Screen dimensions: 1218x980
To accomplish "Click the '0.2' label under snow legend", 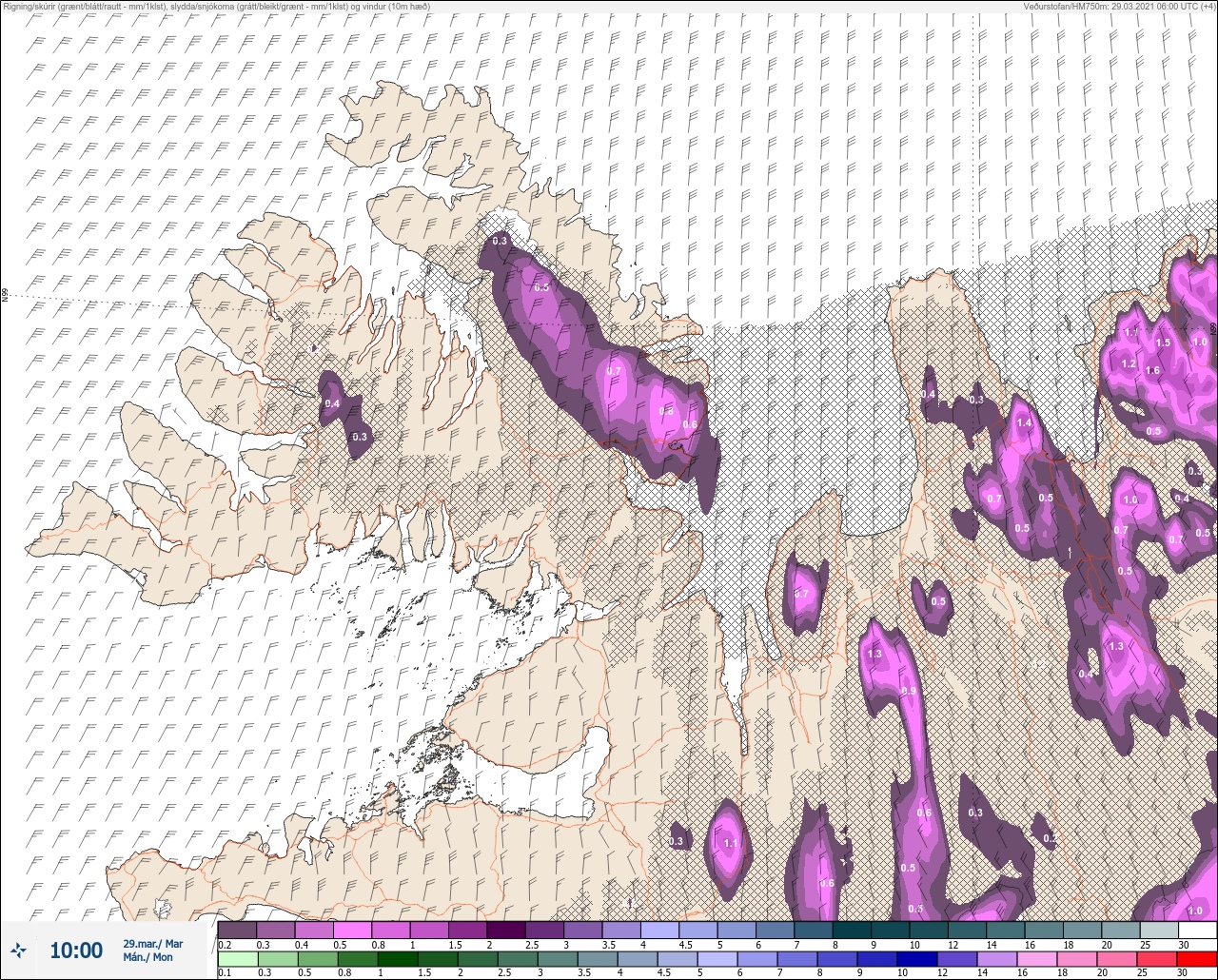I will coord(225,945).
